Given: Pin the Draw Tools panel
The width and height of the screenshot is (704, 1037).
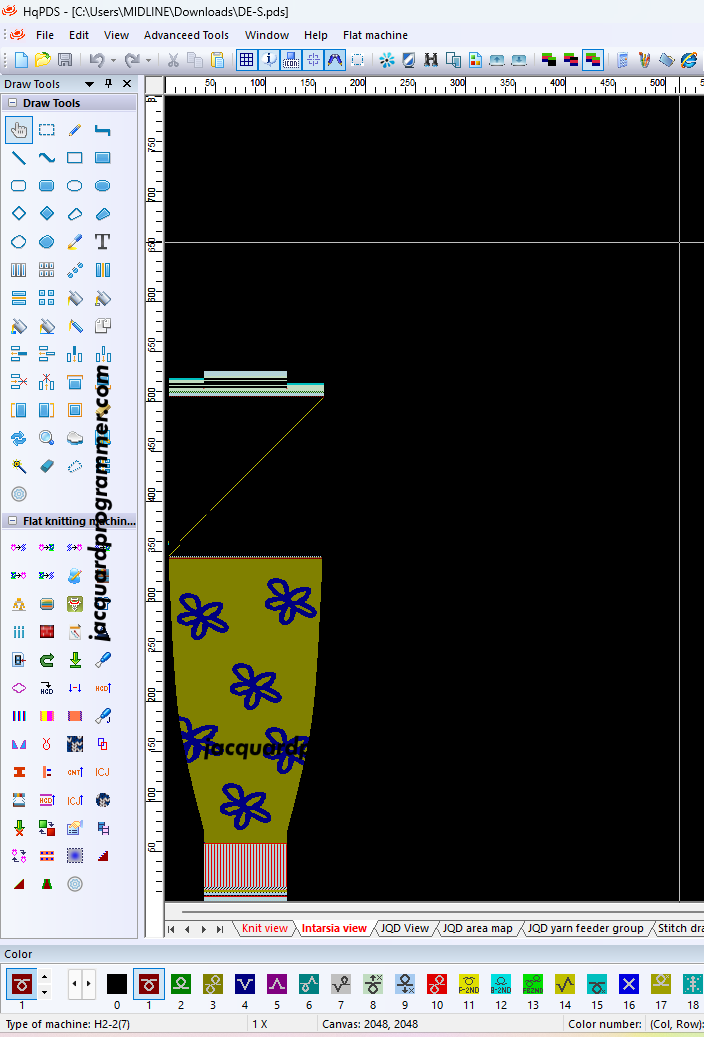Looking at the screenshot, I should tap(109, 84).
